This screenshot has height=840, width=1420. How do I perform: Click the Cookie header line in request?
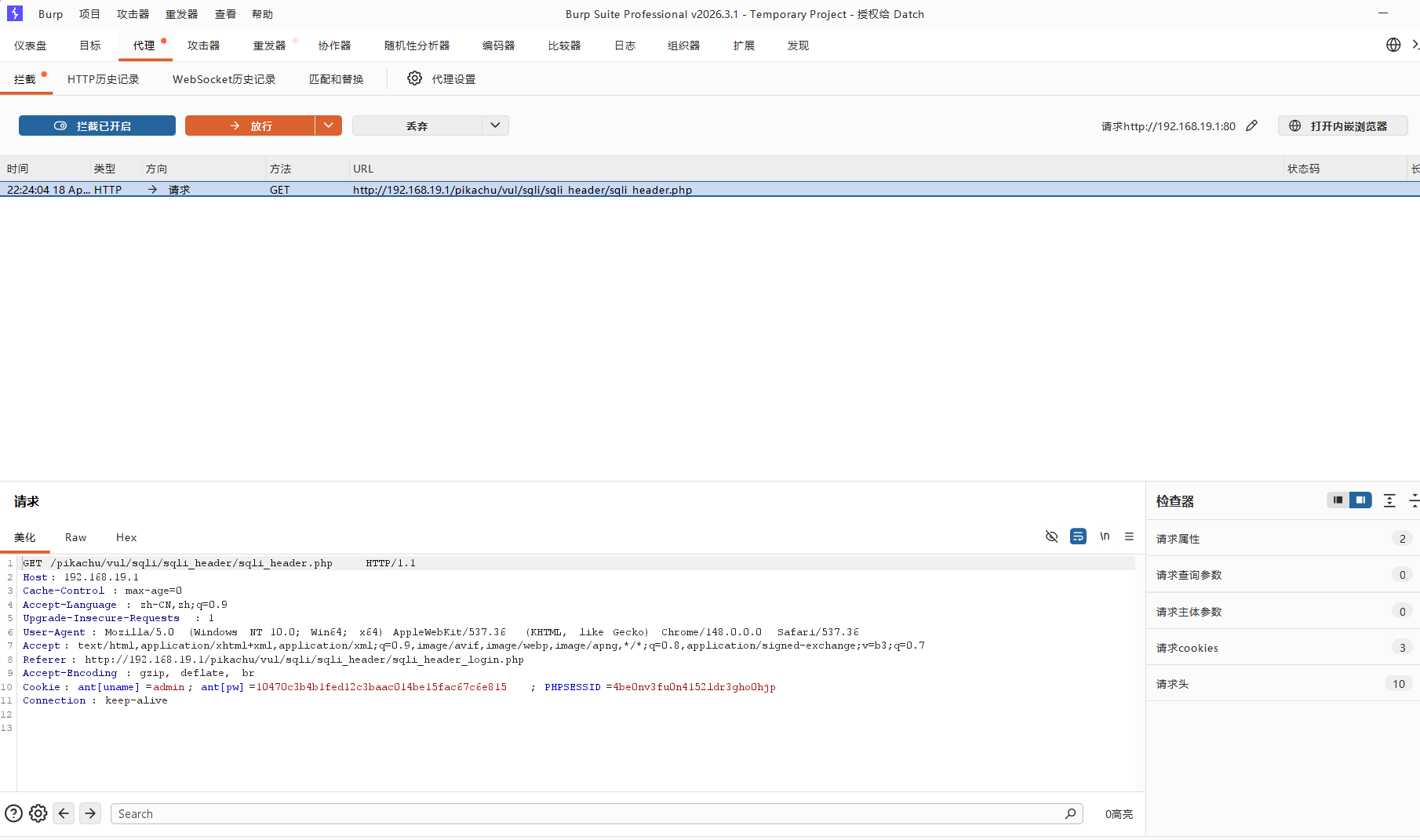[399, 687]
